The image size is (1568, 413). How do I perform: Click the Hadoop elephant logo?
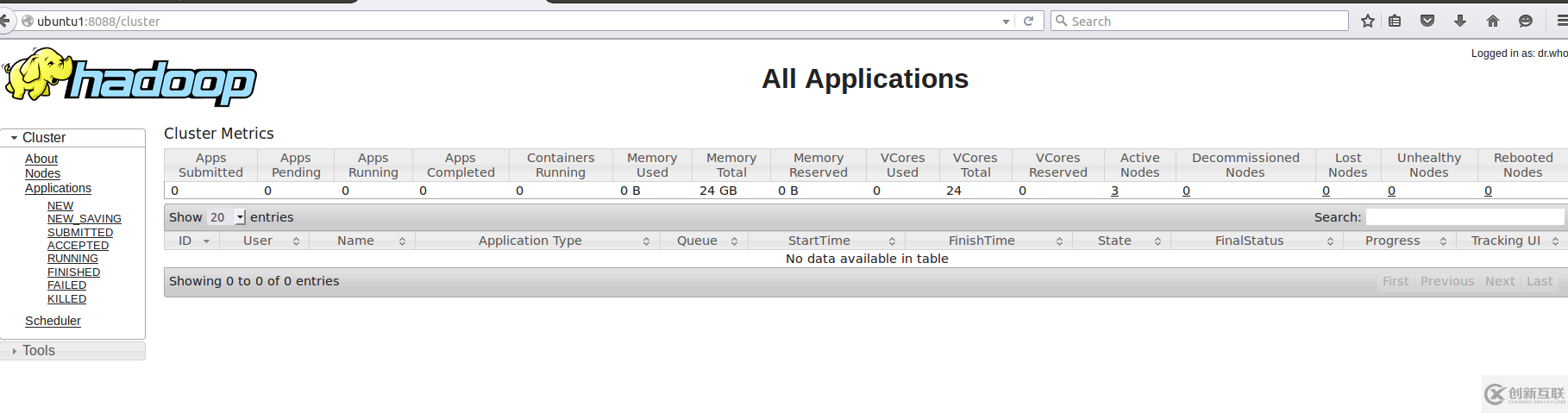tap(129, 78)
